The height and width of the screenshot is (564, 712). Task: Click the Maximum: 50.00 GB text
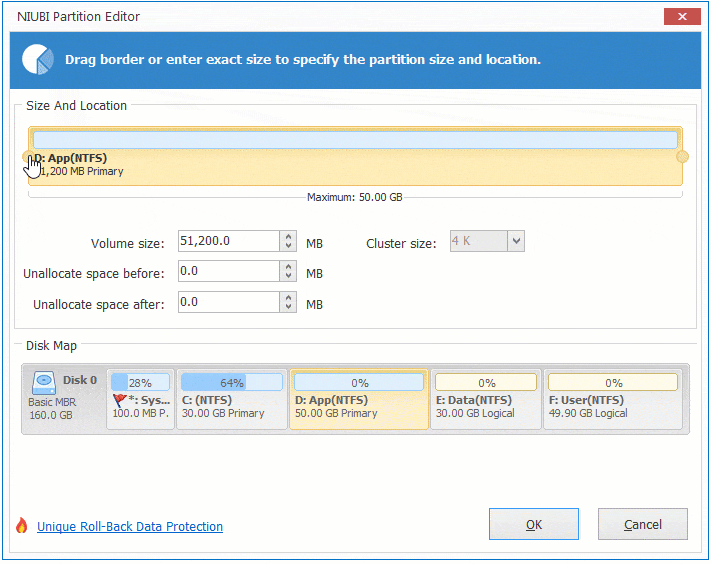[x=355, y=198]
